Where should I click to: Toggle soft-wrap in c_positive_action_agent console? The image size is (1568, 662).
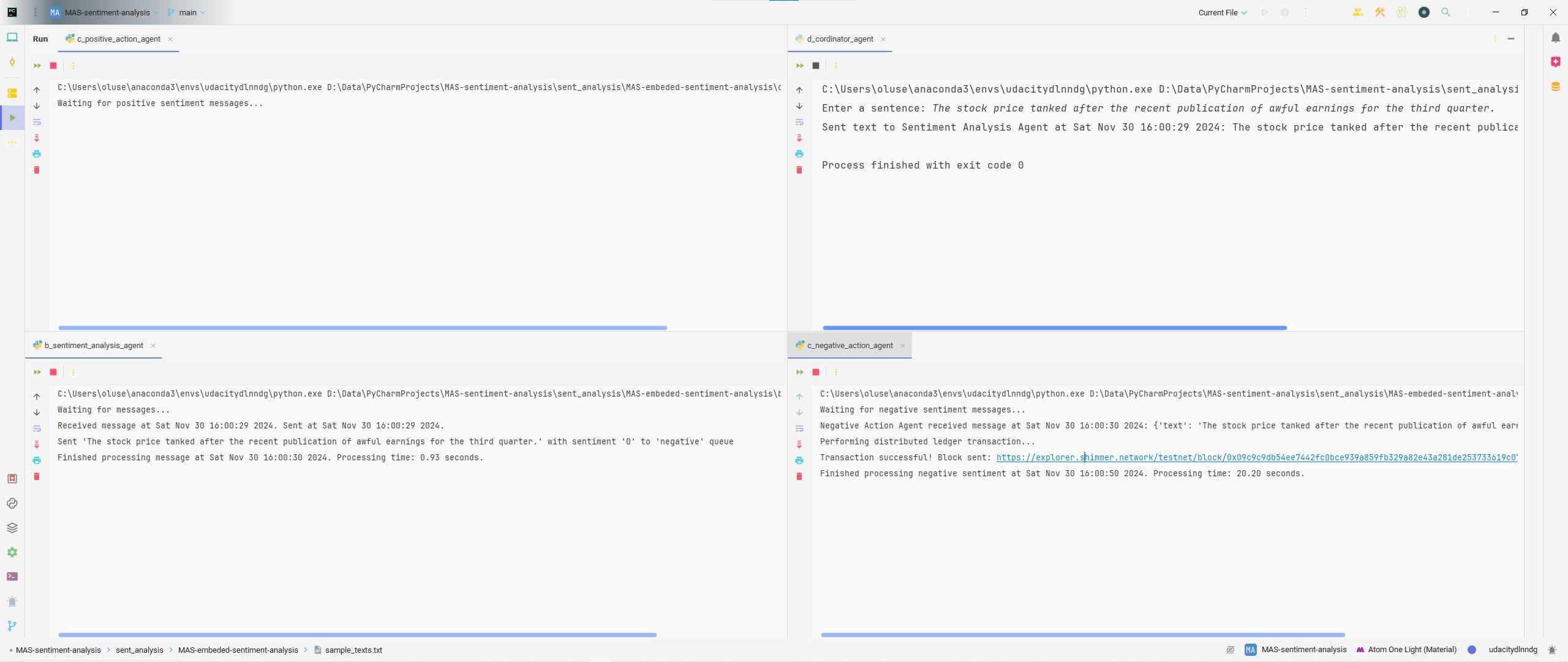click(37, 122)
